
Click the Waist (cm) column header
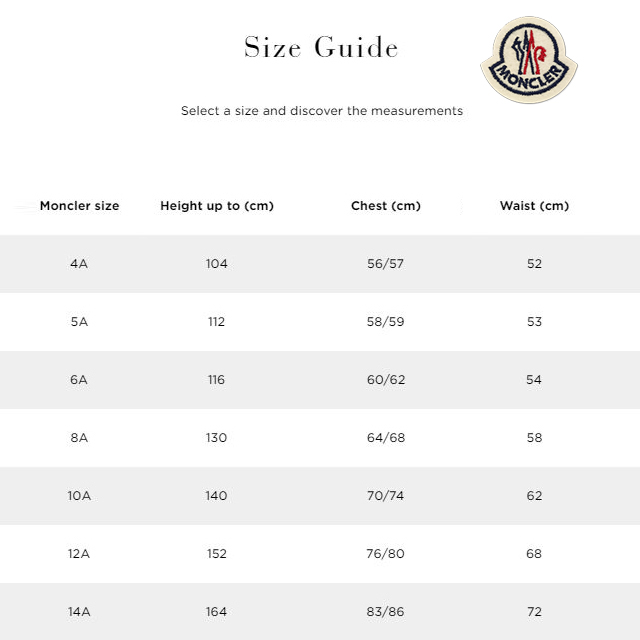pos(534,206)
